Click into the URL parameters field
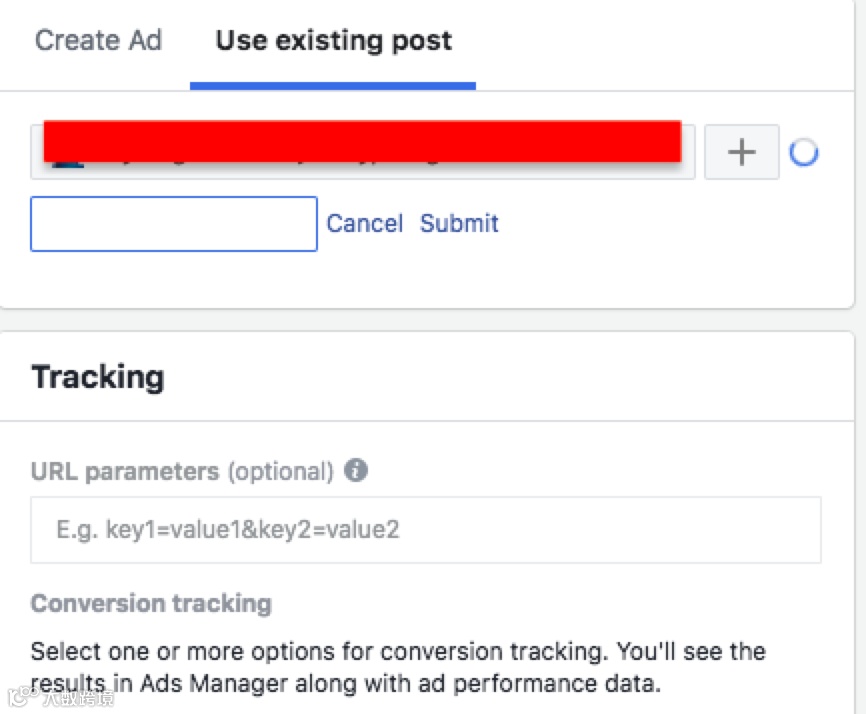Viewport: 866px width, 714px height. coord(425,529)
